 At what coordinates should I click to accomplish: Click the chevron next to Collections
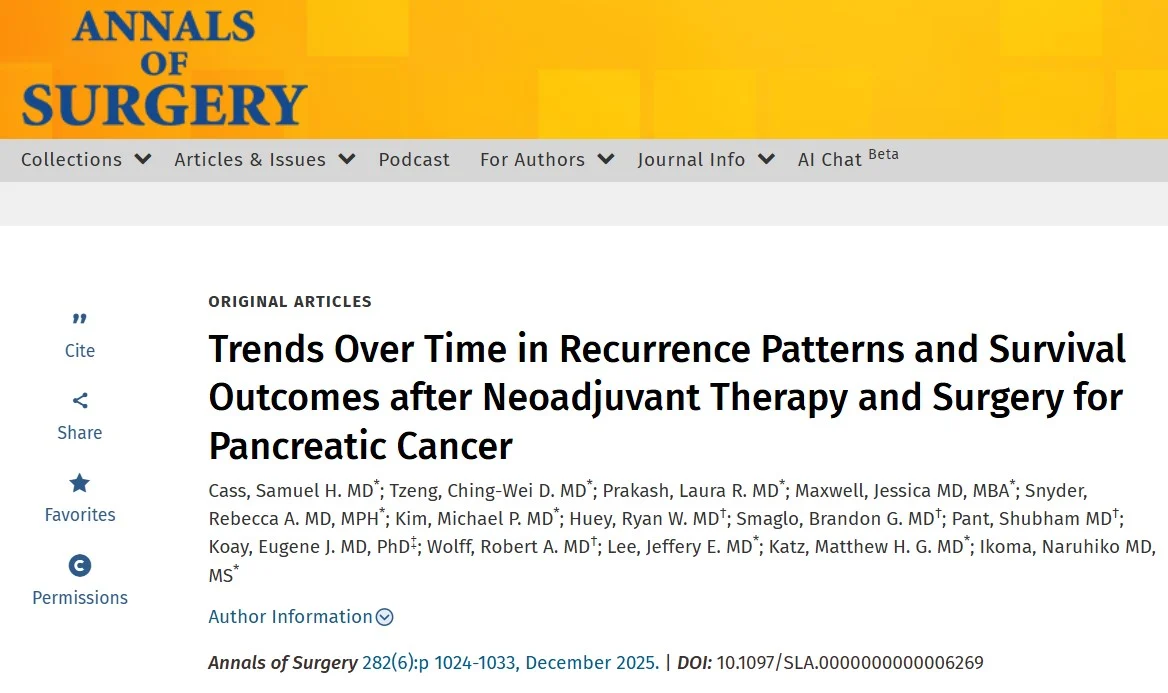tap(142, 159)
